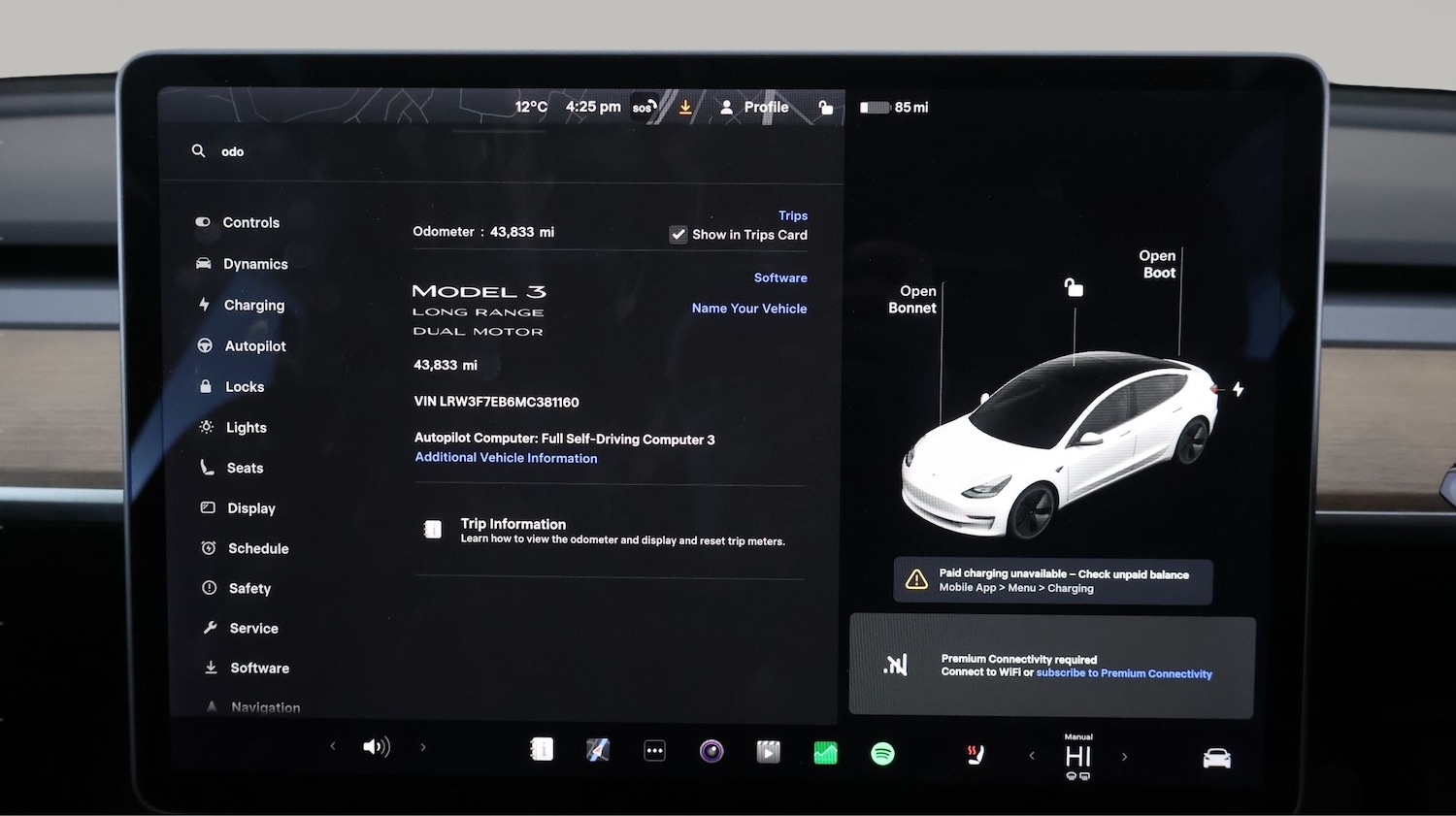The image size is (1456, 816).
Task: Open the Spotify app
Action: tap(882, 751)
